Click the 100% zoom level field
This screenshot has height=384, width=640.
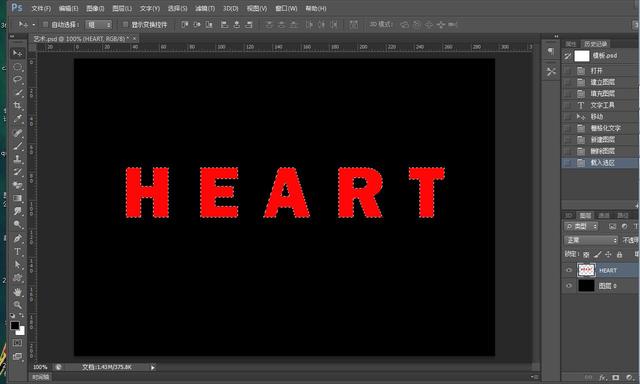(40, 367)
